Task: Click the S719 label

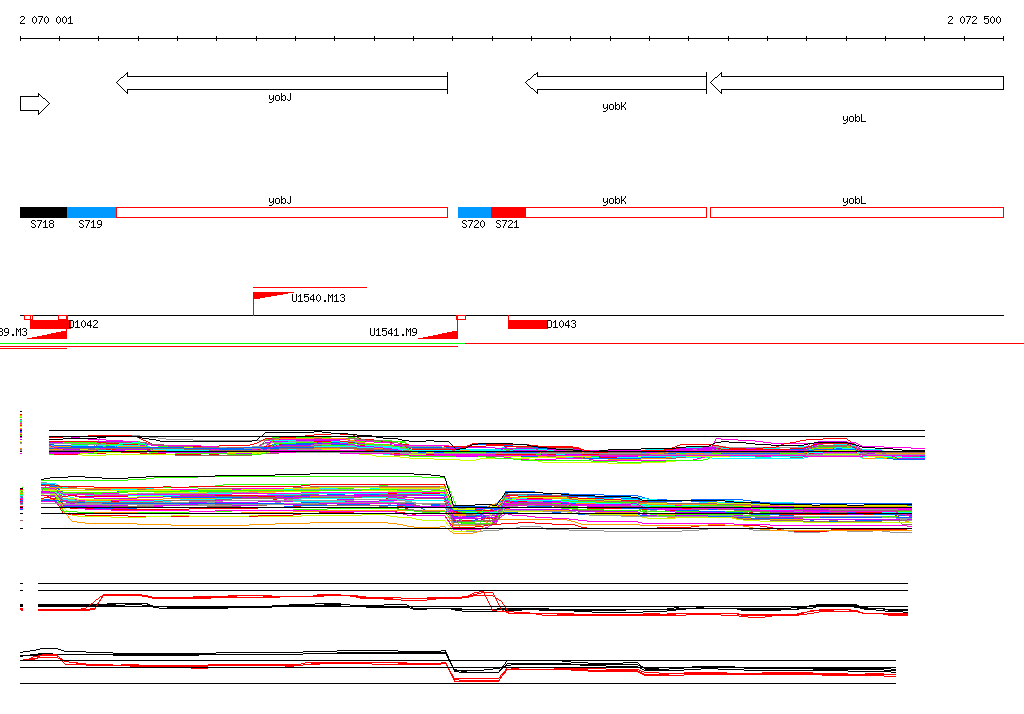Action: click(90, 224)
